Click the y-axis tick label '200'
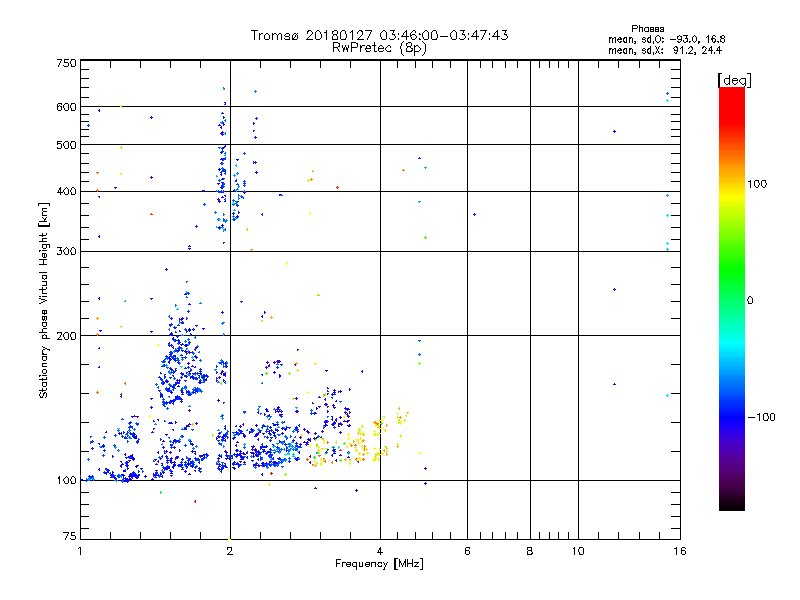The image size is (800, 600). (x=66, y=336)
